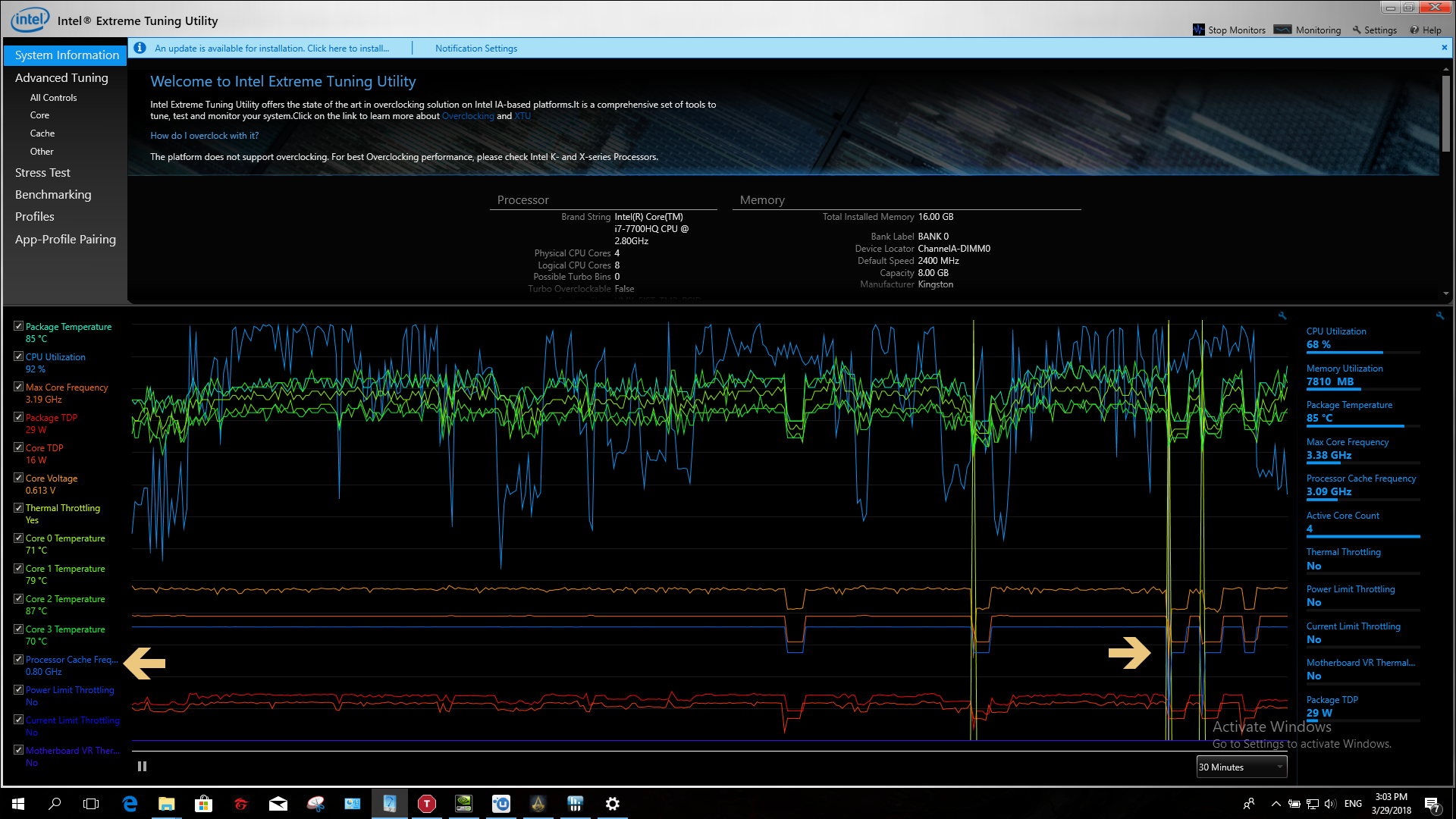Go to Stress Test section

(42, 173)
